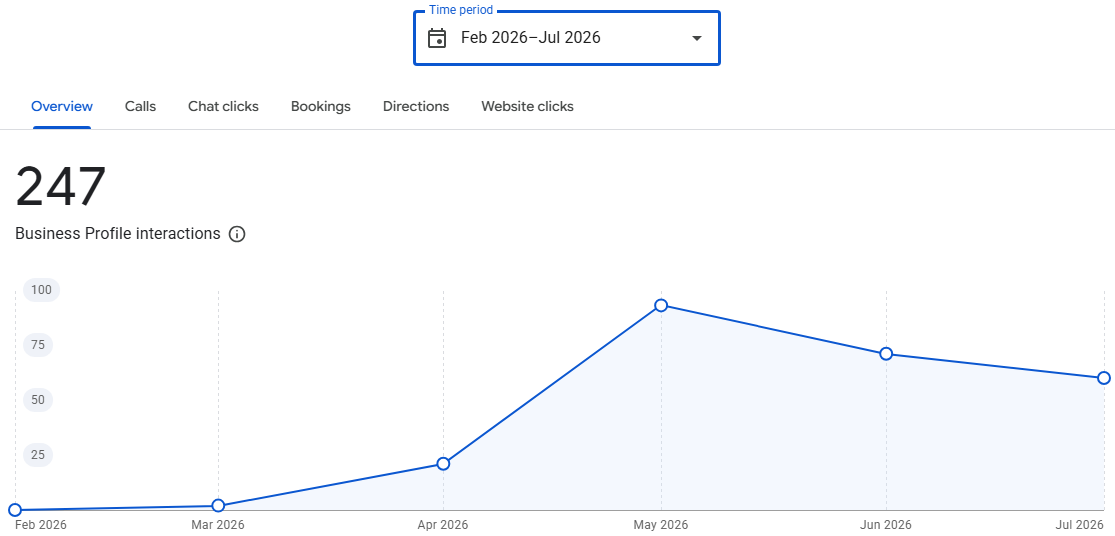Click the Business Profile interactions label
Viewport: 1115px width, 536px height.
click(118, 233)
